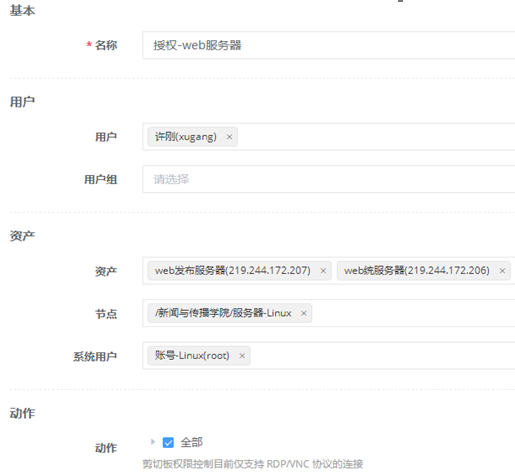Click the 资产 field label
This screenshot has height=474, width=515.
click(106, 271)
